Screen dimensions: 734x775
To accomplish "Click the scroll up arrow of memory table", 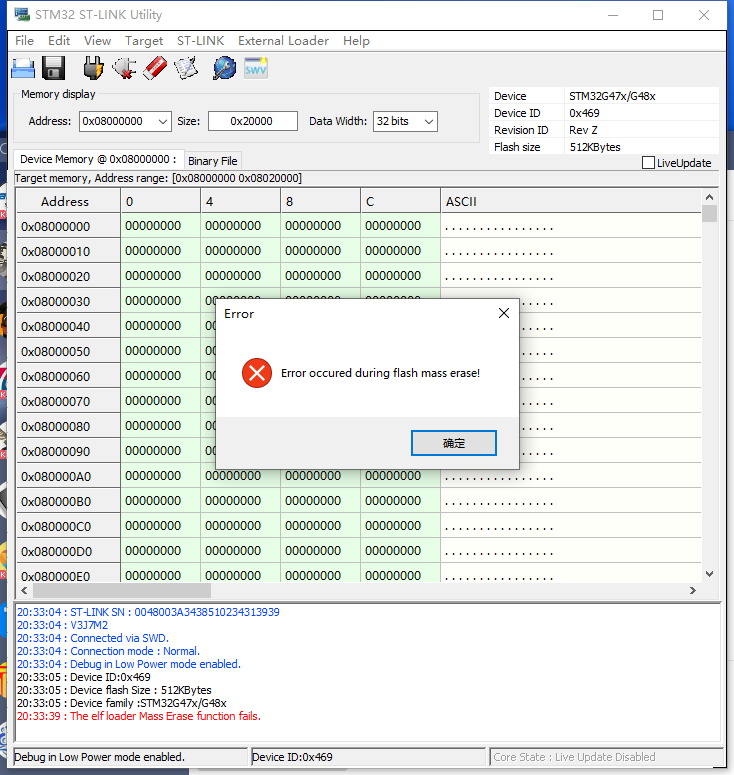I will tap(709, 197).
